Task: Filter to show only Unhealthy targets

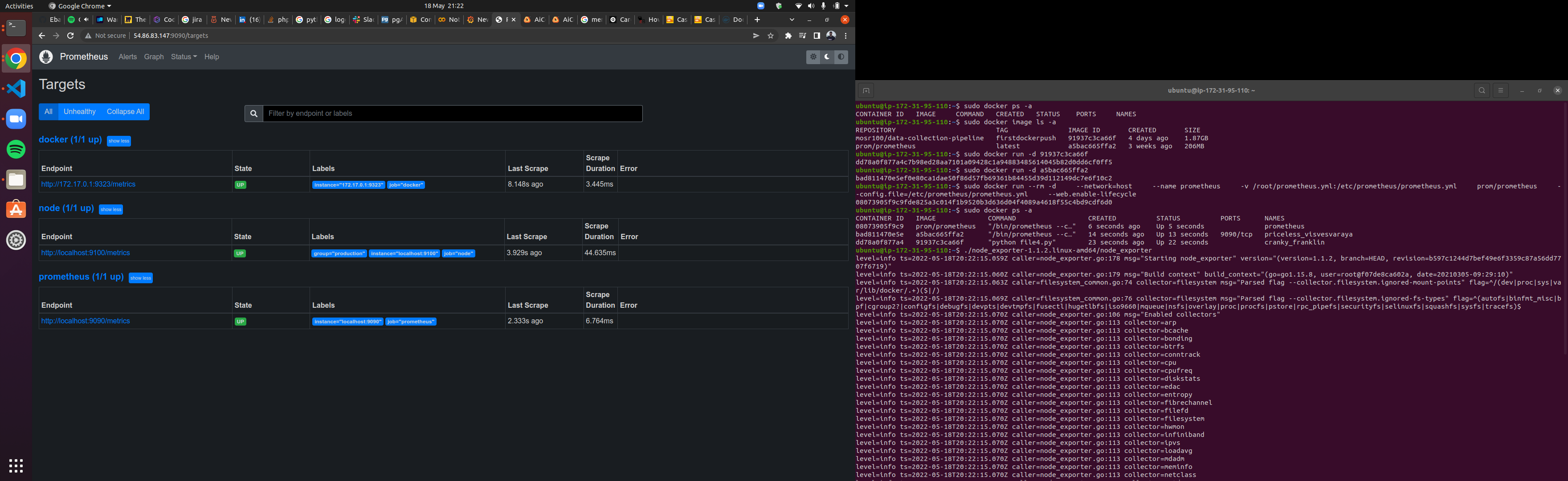Action: click(79, 111)
